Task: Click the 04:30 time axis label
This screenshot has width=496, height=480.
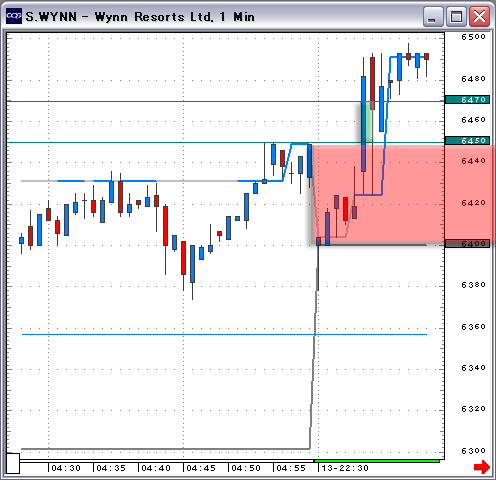Action: tap(66, 468)
